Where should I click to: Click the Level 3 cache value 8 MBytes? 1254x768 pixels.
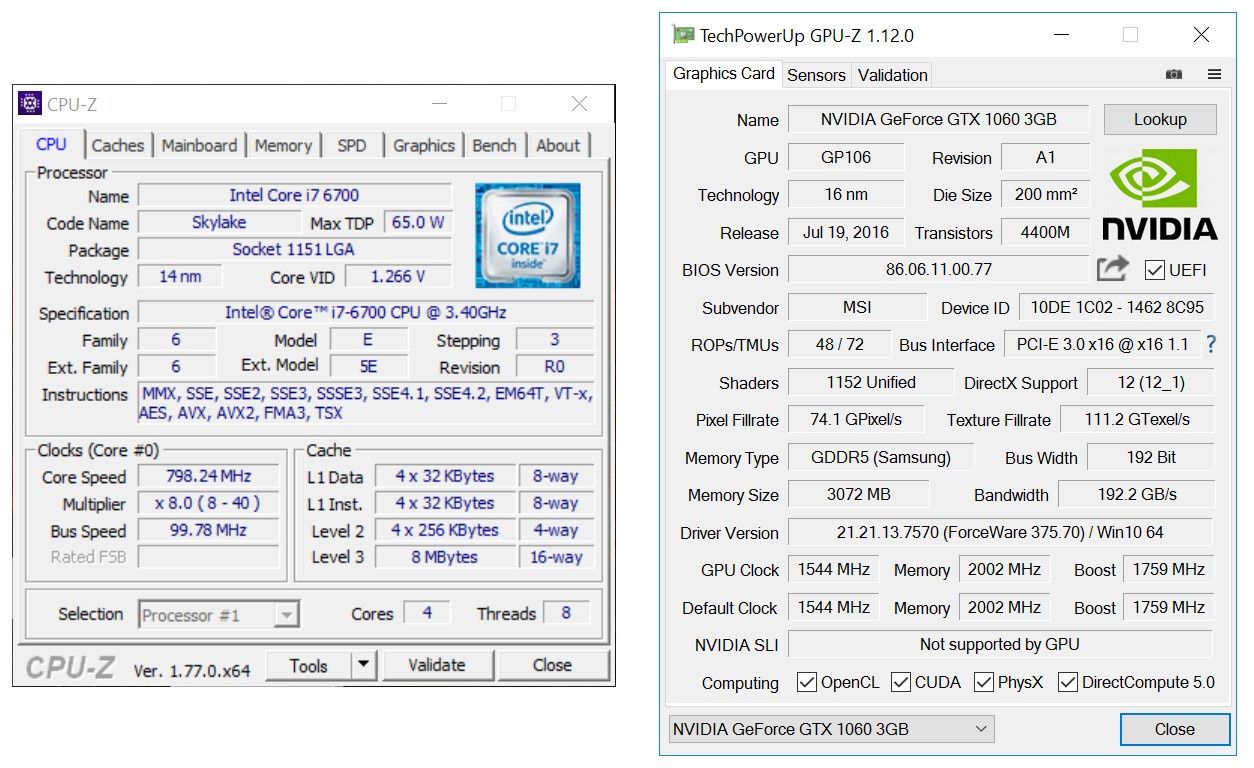coord(444,557)
